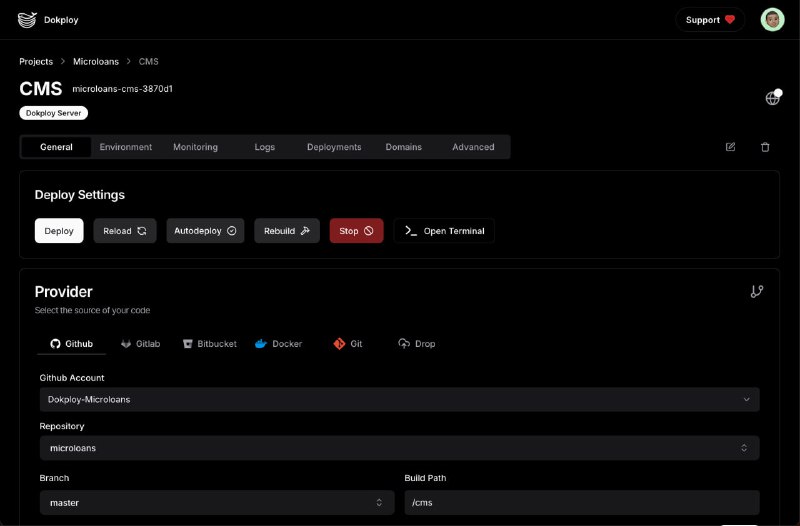Screen dimensions: 800x526
Task: Select the Github provider tab
Action: (71, 344)
